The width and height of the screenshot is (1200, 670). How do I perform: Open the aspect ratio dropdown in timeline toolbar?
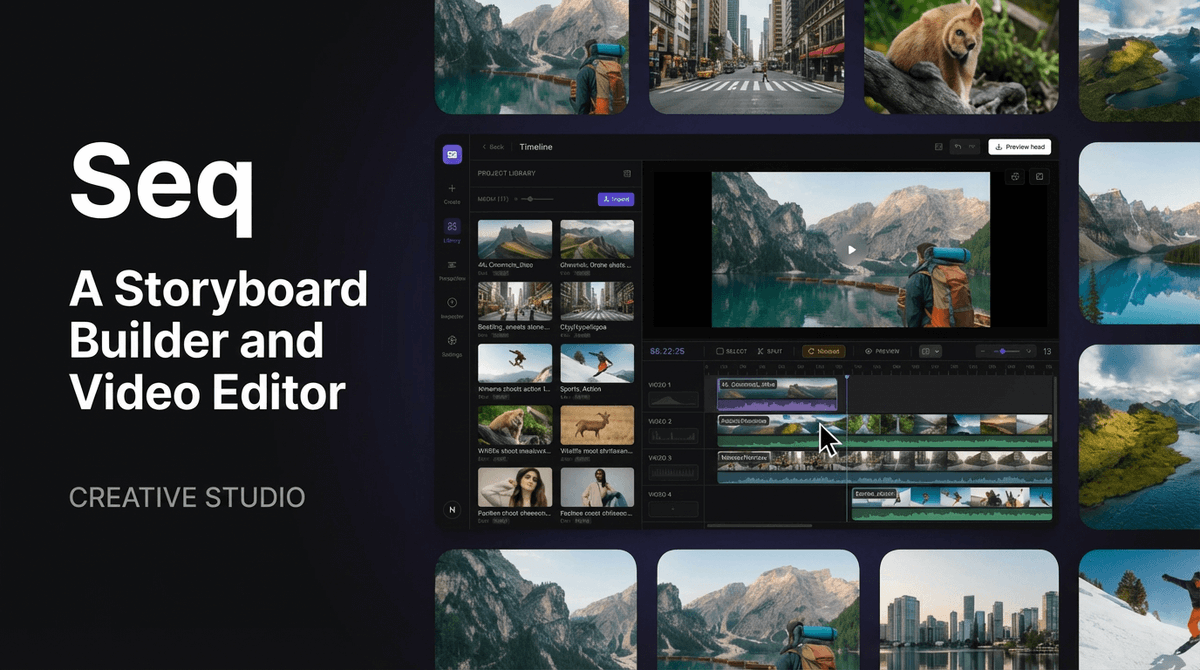[x=930, y=351]
